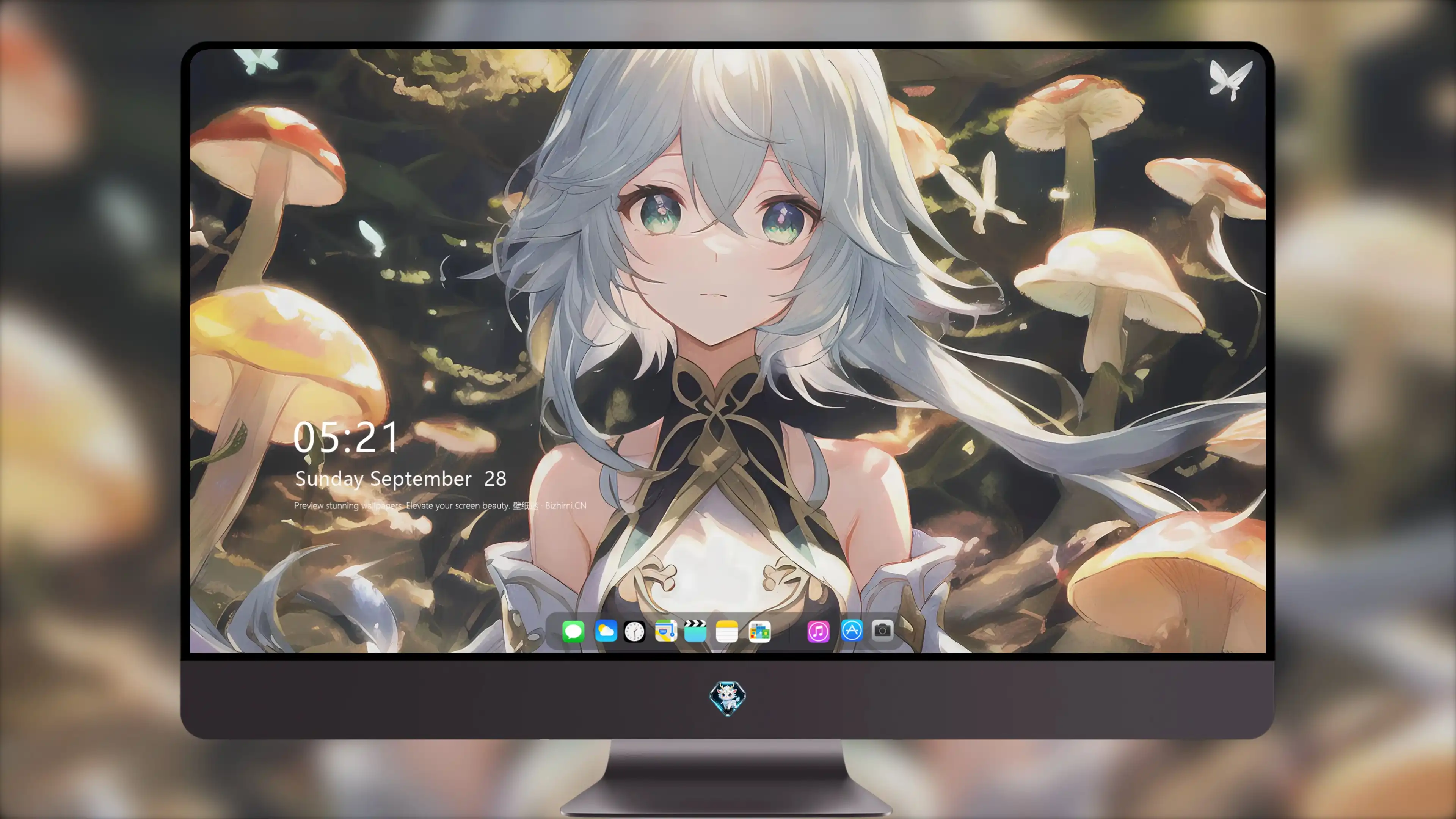Image resolution: width=1456 pixels, height=819 pixels.
Task: Click the 'Preview stunning wallpapers' caption text
Action: click(348, 505)
